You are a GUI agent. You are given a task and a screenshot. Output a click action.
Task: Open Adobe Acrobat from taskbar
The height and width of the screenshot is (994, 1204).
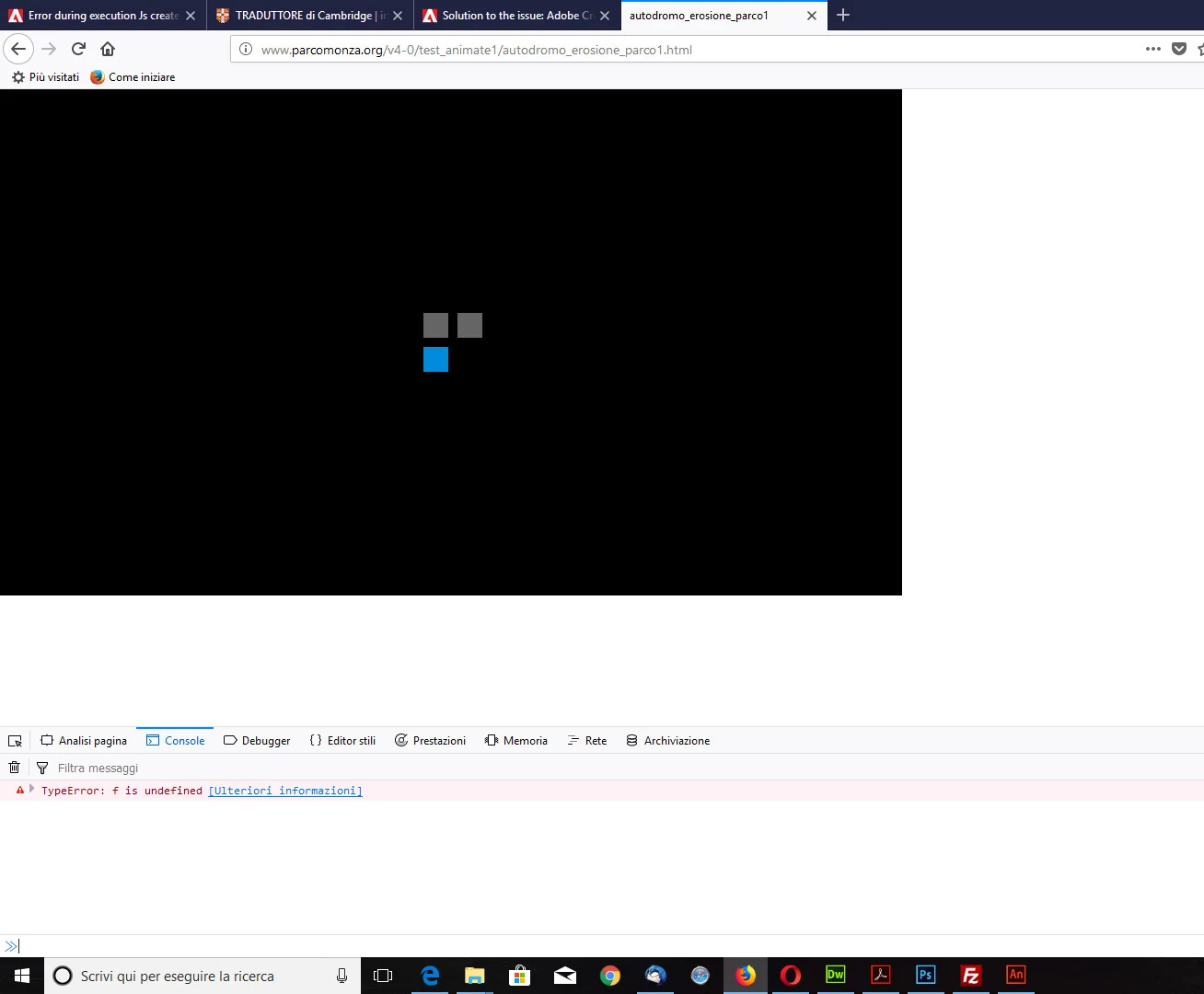pos(881,975)
